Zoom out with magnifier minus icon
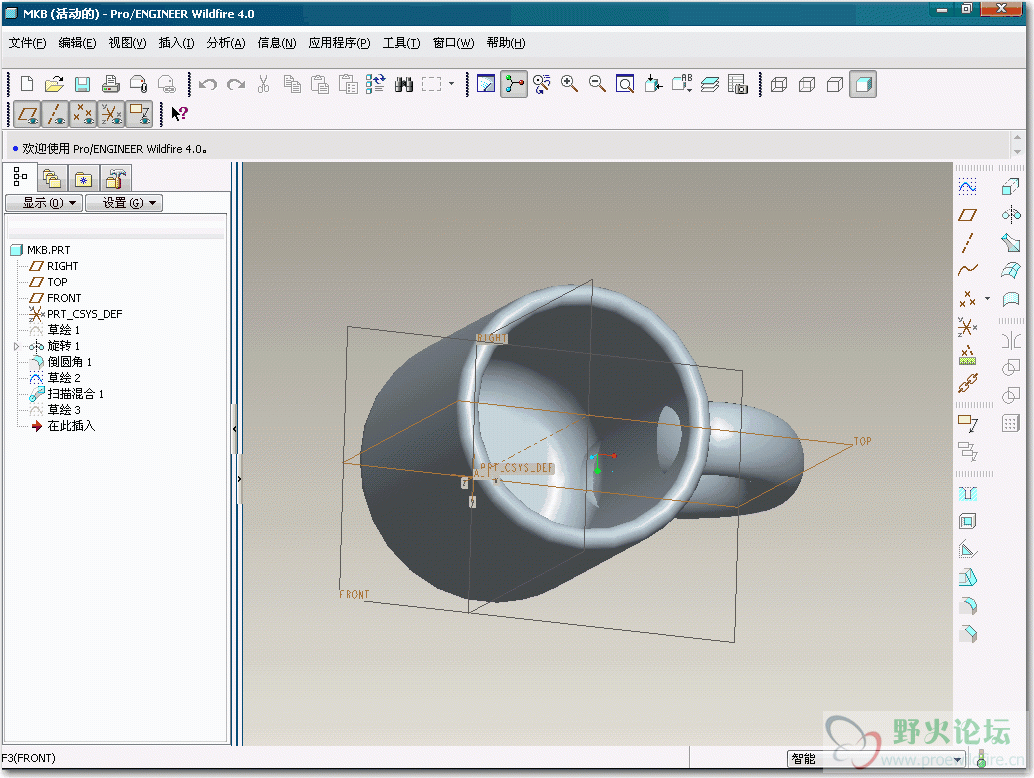The width and height of the screenshot is (1034, 778). pyautogui.click(x=597, y=84)
